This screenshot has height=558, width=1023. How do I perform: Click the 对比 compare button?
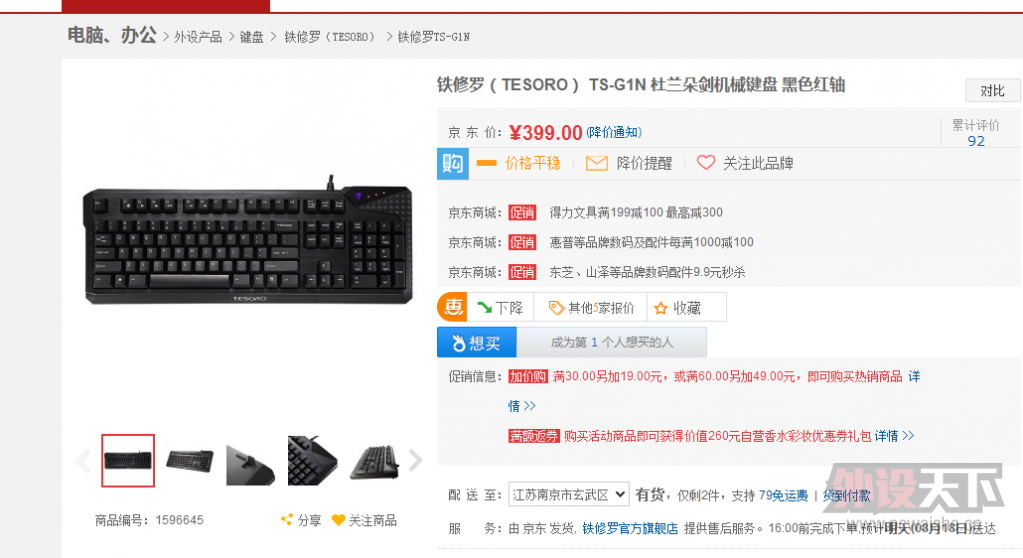point(992,91)
